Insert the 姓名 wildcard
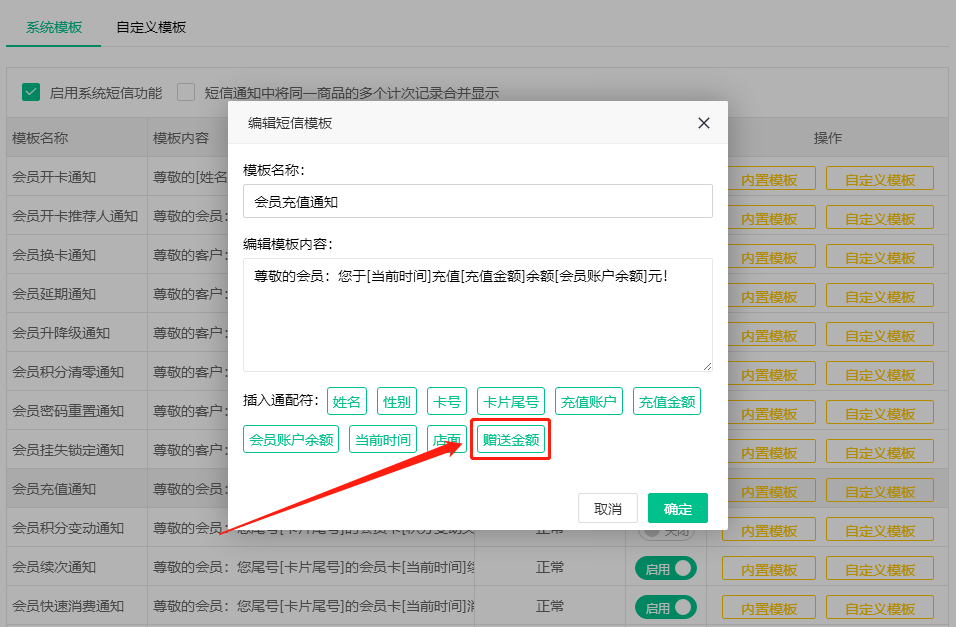956x627 pixels. (347, 402)
